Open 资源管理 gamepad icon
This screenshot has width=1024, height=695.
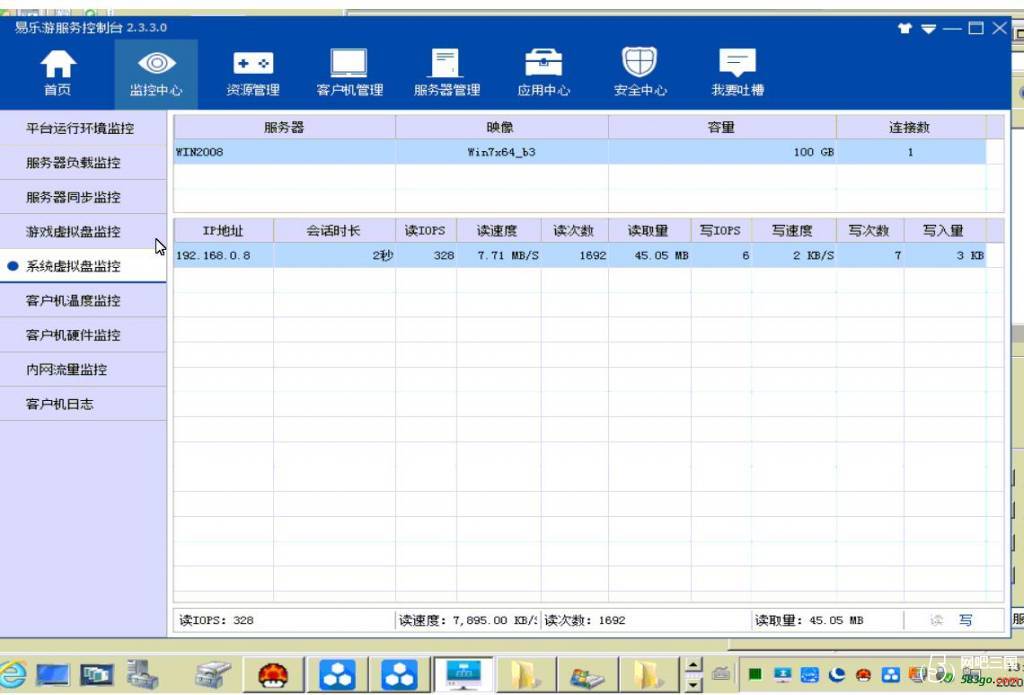coord(253,74)
